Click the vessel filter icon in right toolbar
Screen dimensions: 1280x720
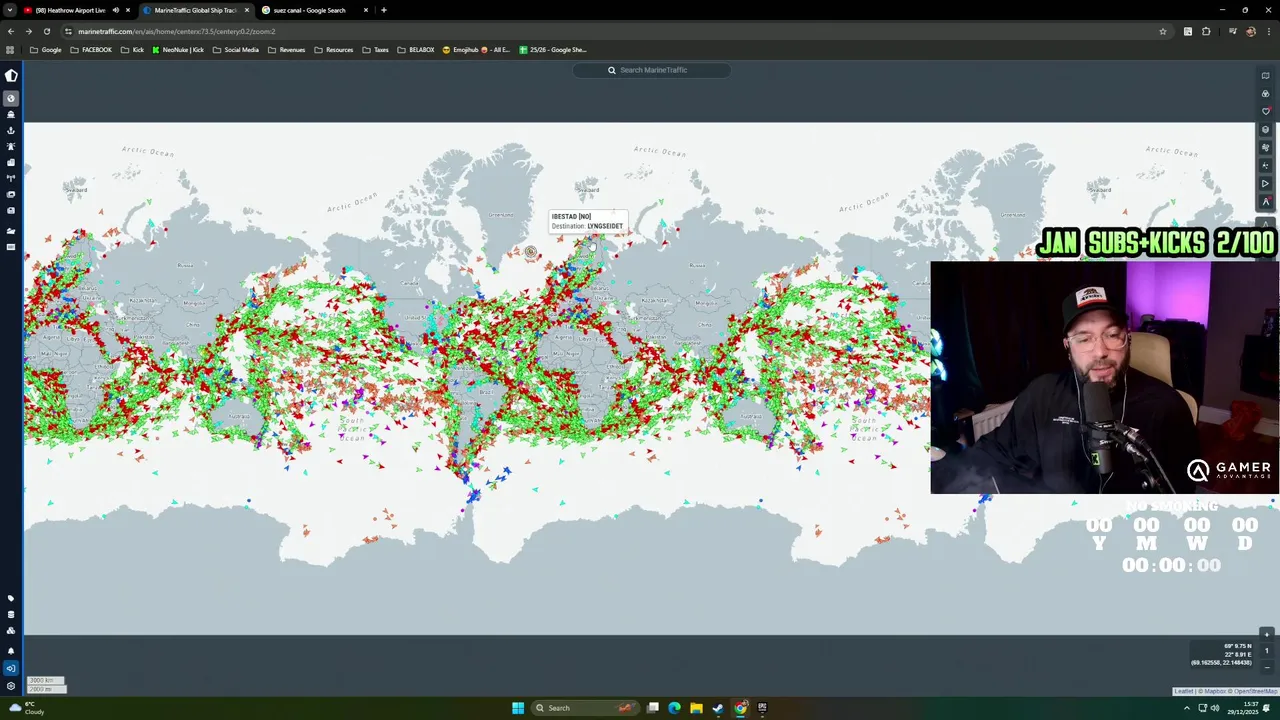(1266, 129)
